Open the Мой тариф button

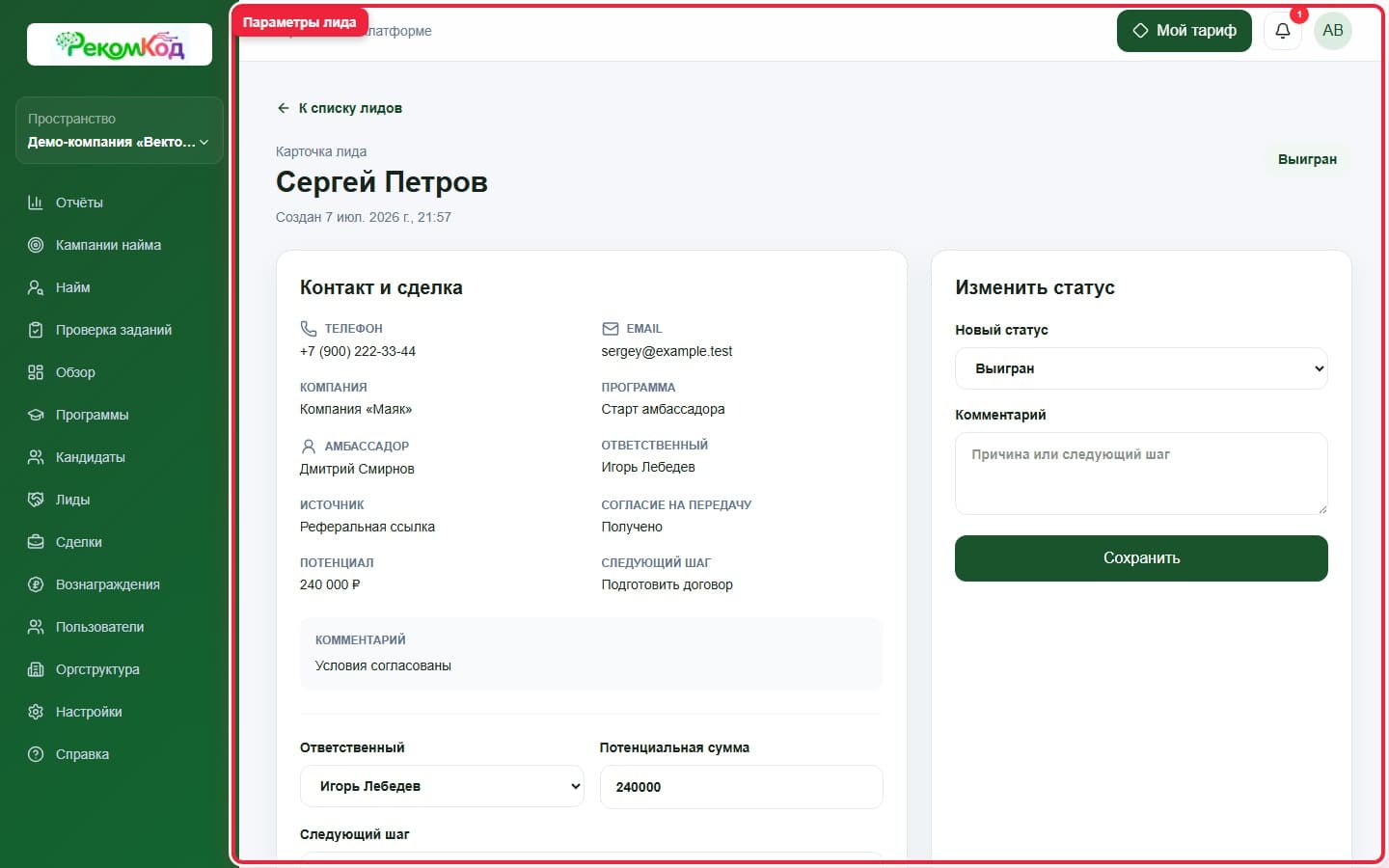point(1184,31)
